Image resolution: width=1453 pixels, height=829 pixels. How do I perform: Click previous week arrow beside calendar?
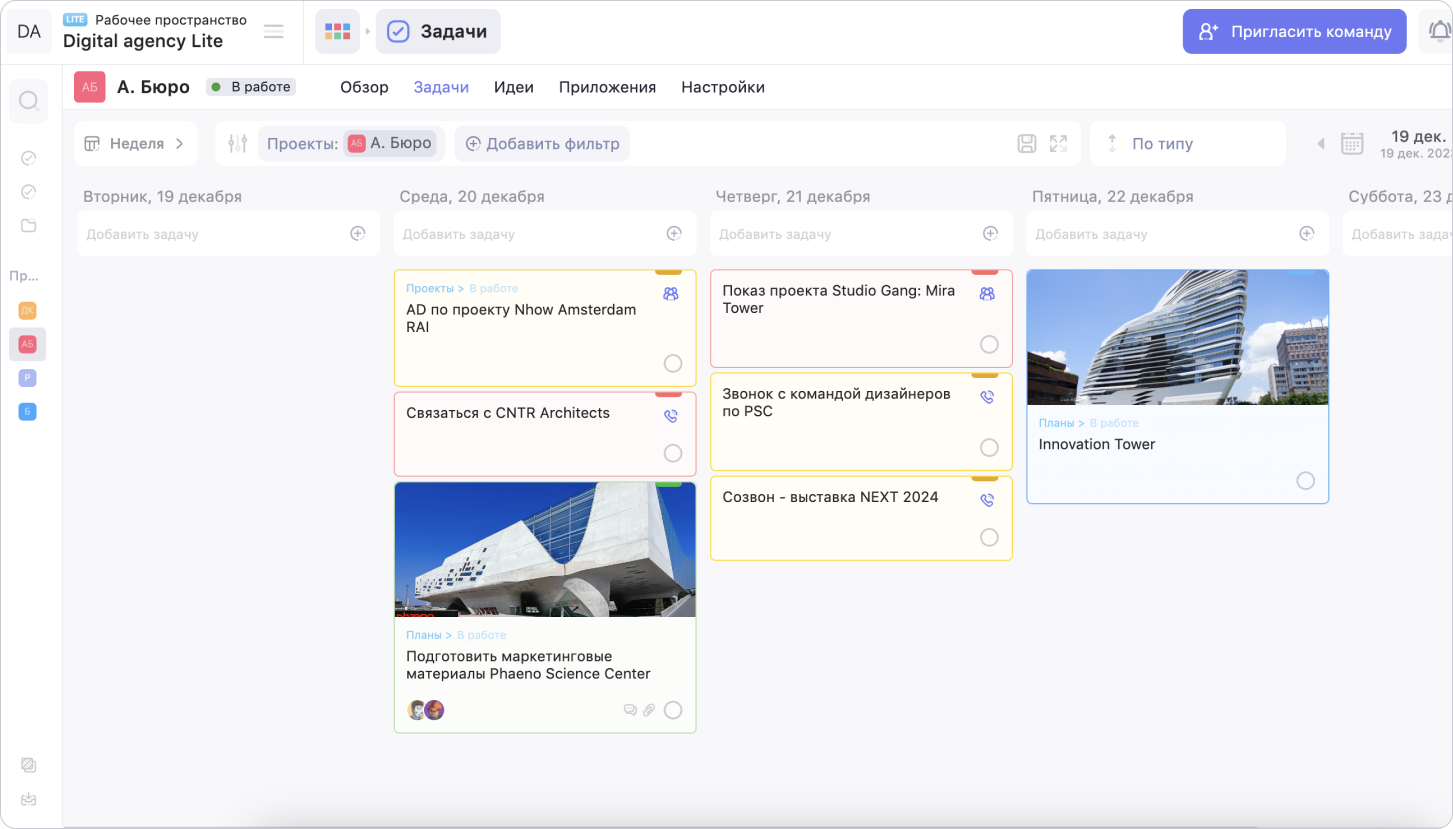tap(1320, 144)
